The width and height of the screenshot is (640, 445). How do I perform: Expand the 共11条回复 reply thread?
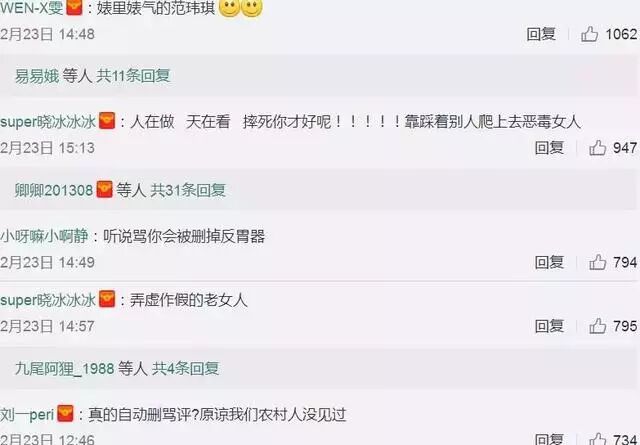click(133, 76)
